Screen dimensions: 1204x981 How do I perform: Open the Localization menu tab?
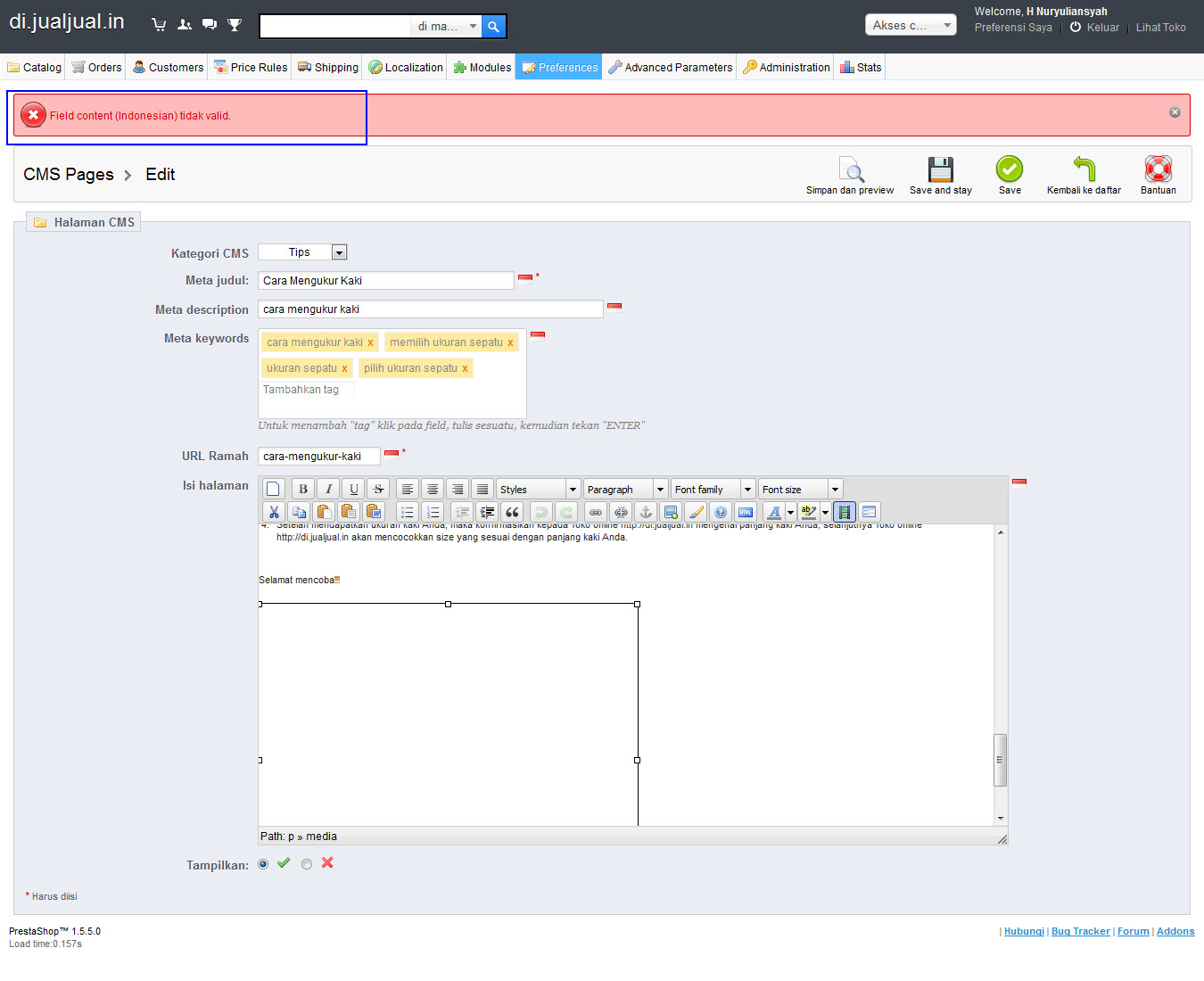coord(405,67)
